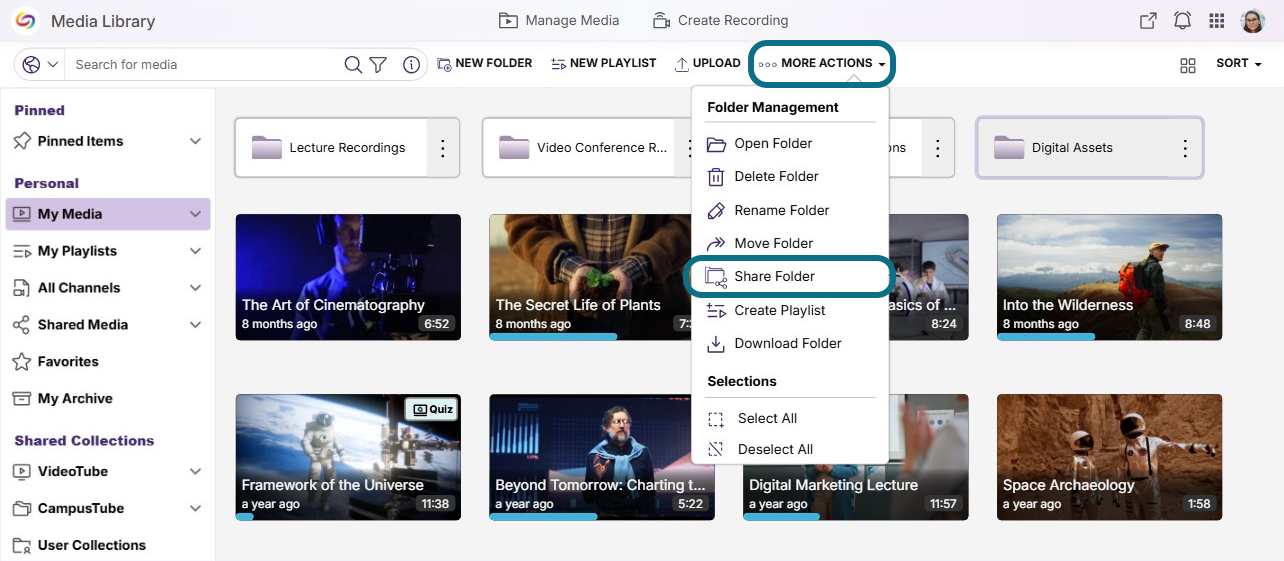Open the apps grid menu
The width and height of the screenshot is (1284, 561).
(x=1217, y=21)
